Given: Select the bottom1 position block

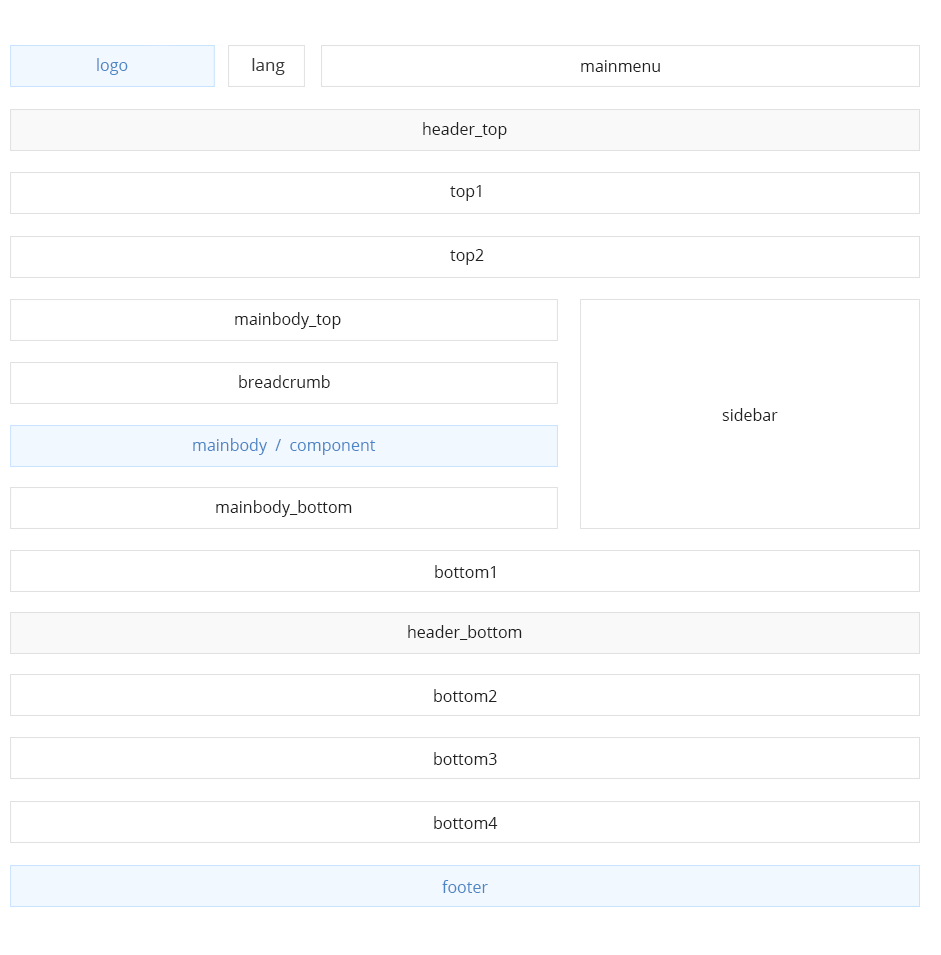Looking at the screenshot, I should click(465, 571).
